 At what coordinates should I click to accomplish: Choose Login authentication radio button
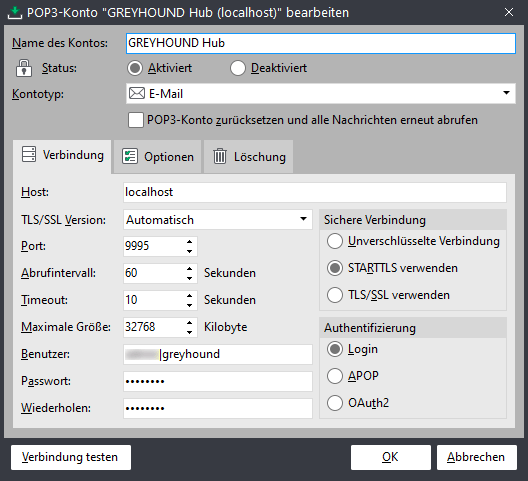335,349
